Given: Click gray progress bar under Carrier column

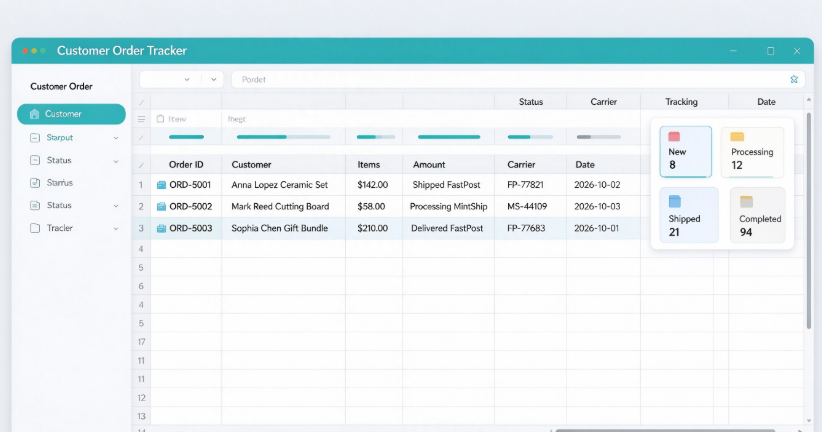Looking at the screenshot, I should point(599,137).
